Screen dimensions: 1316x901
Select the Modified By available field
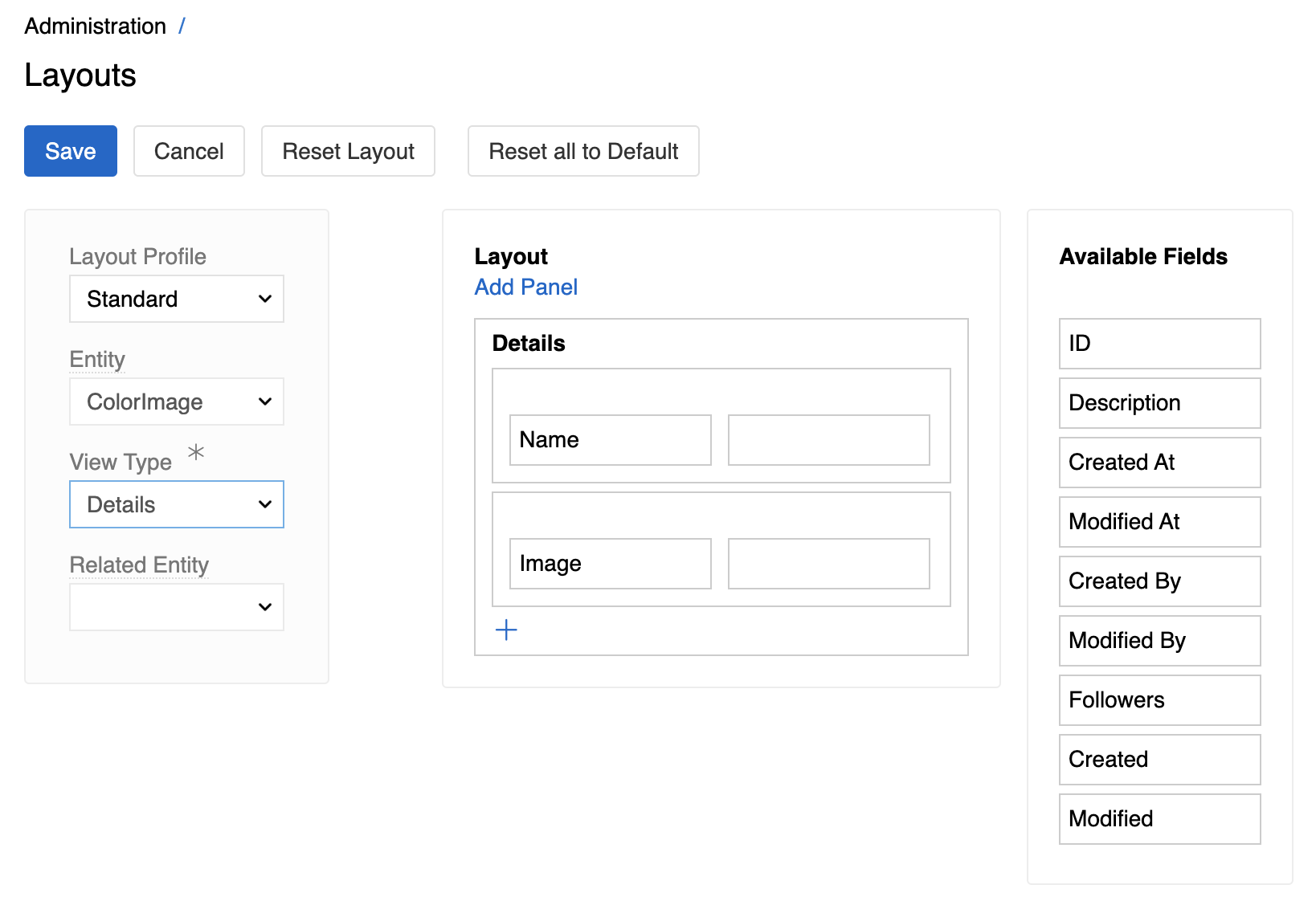1160,641
